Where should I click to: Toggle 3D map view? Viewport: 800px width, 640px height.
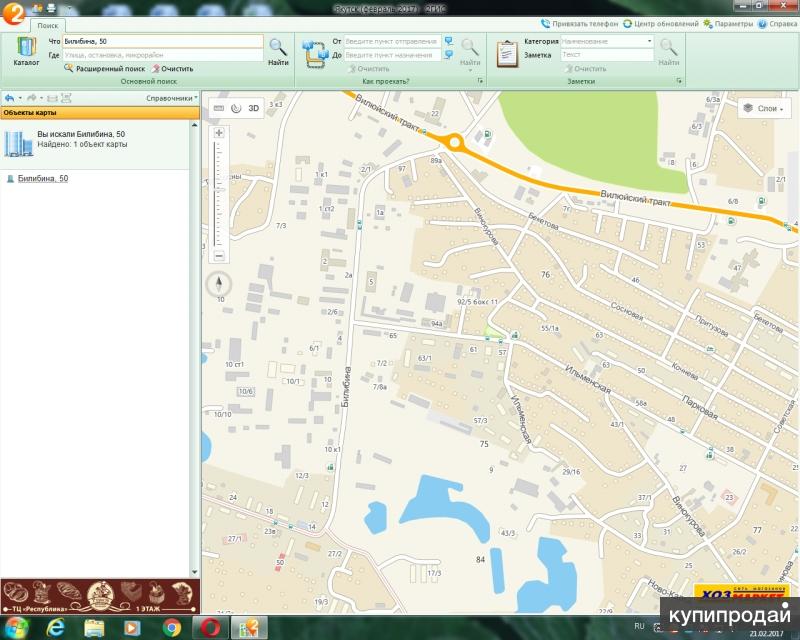[x=254, y=108]
